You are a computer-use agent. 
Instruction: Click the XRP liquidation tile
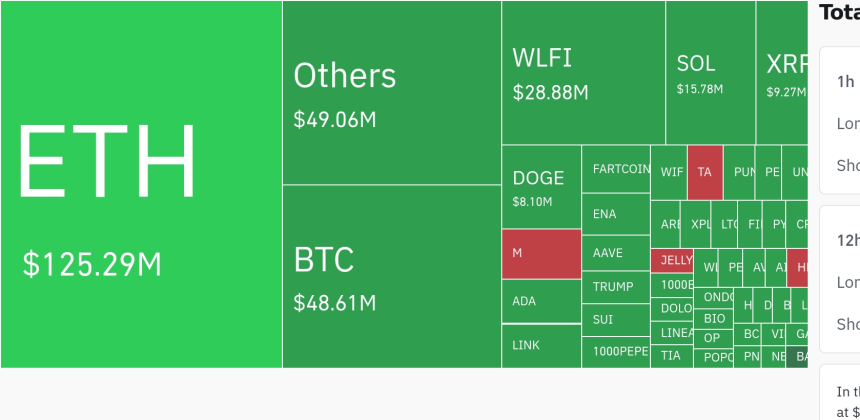click(x=782, y=73)
